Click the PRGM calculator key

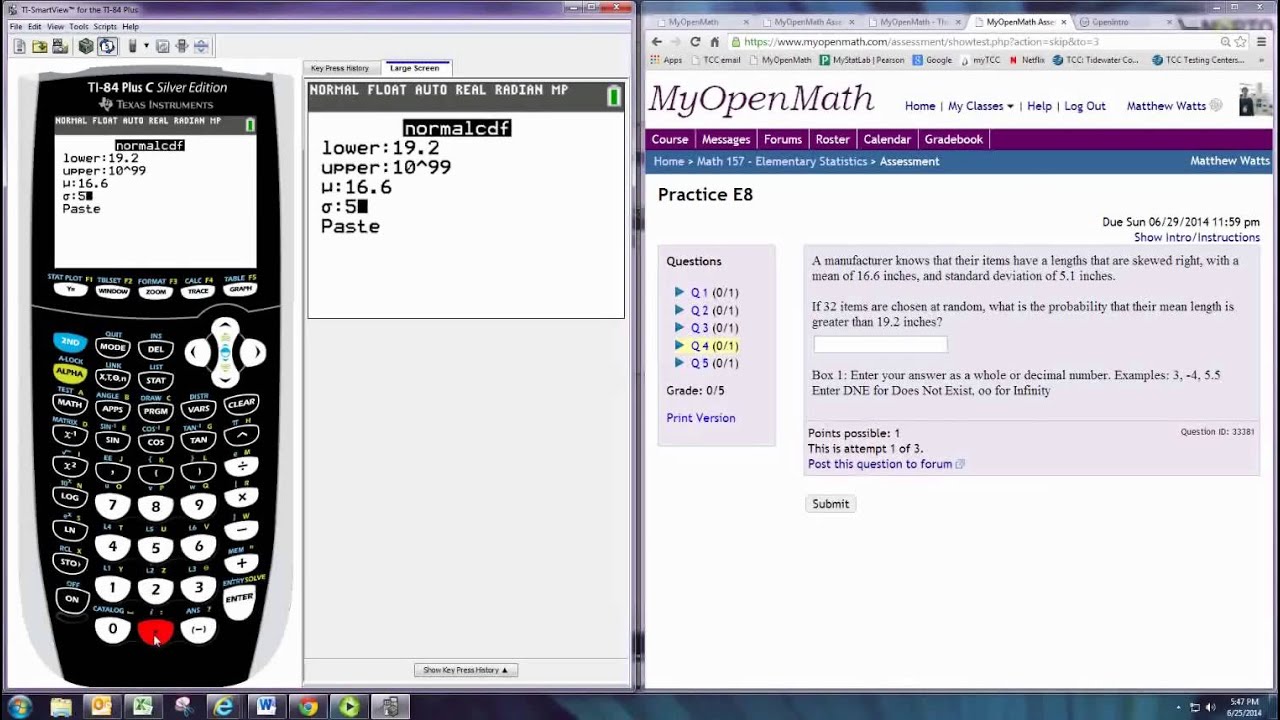pyautogui.click(x=156, y=411)
